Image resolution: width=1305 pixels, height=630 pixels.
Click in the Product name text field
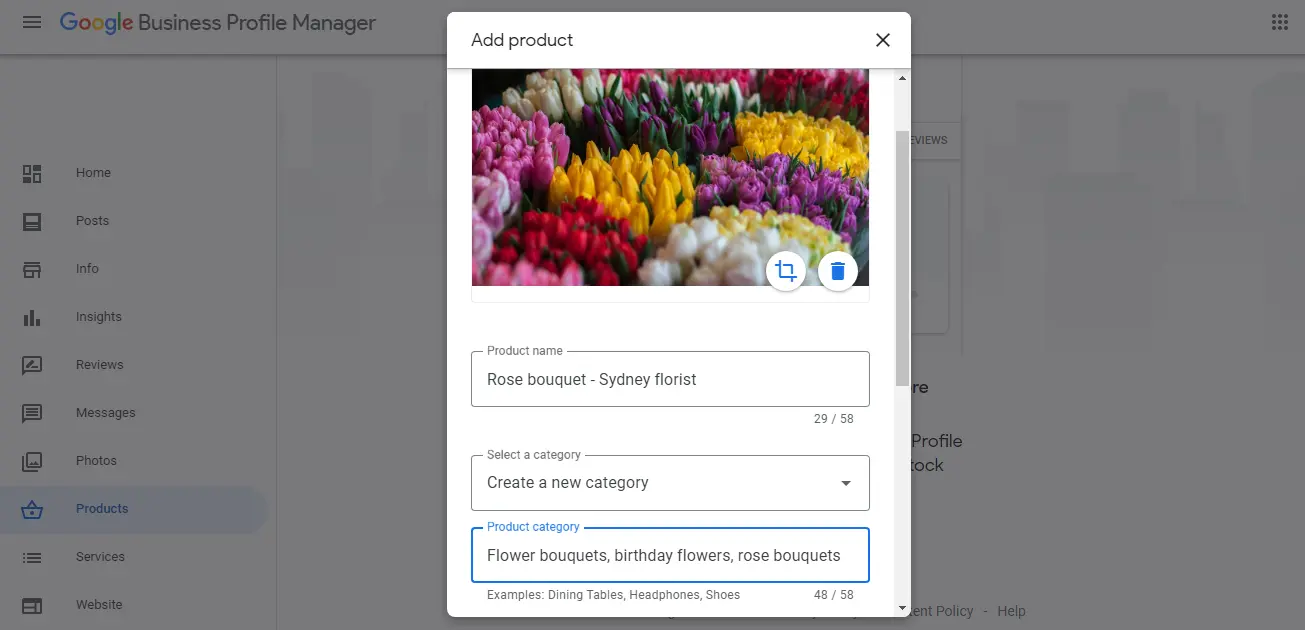tap(670, 380)
